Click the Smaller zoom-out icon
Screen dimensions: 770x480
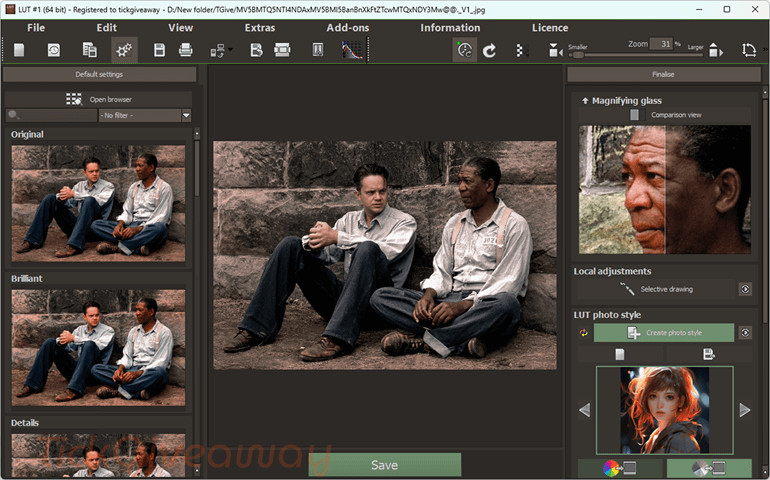(x=555, y=50)
